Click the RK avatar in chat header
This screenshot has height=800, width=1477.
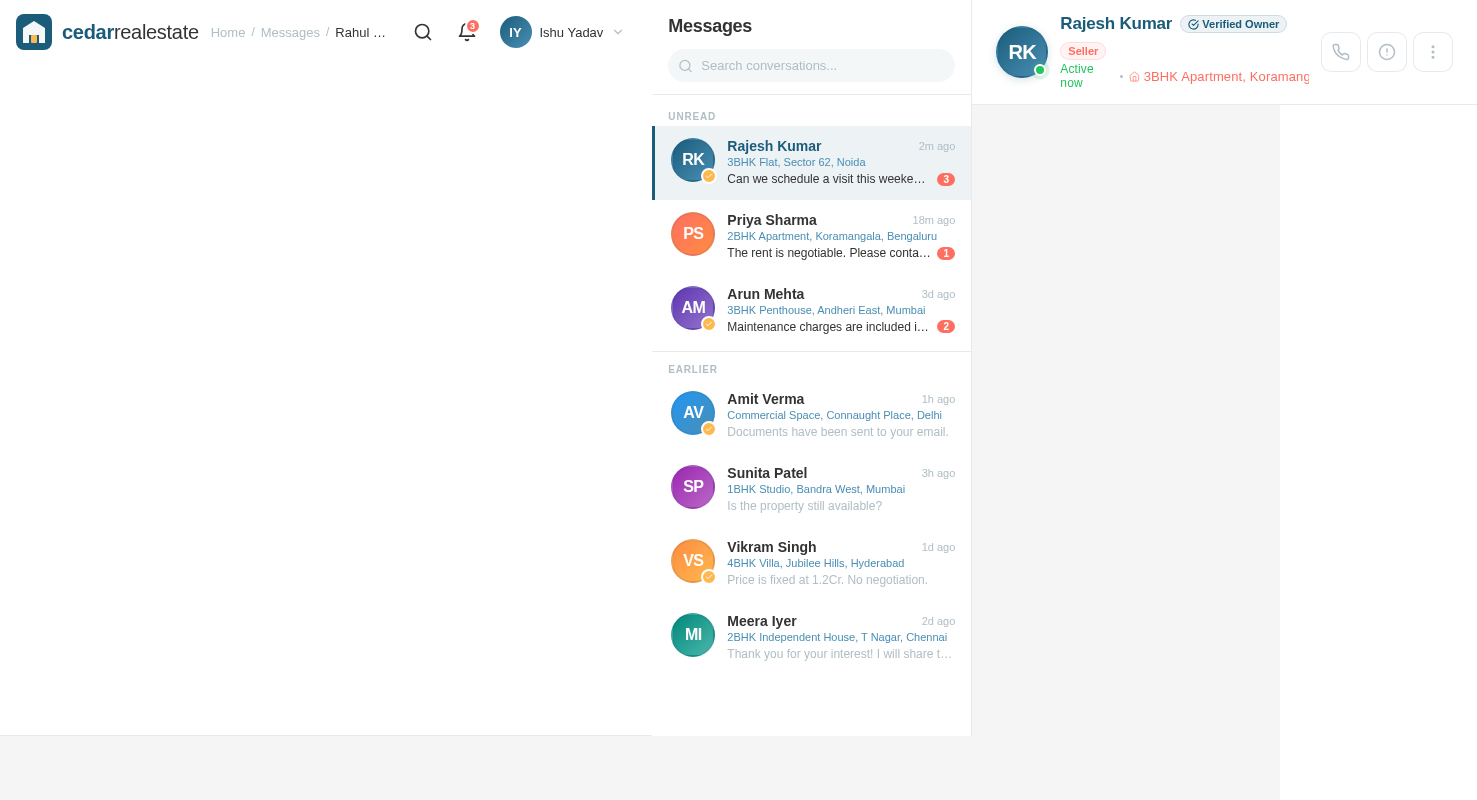(x=1022, y=52)
